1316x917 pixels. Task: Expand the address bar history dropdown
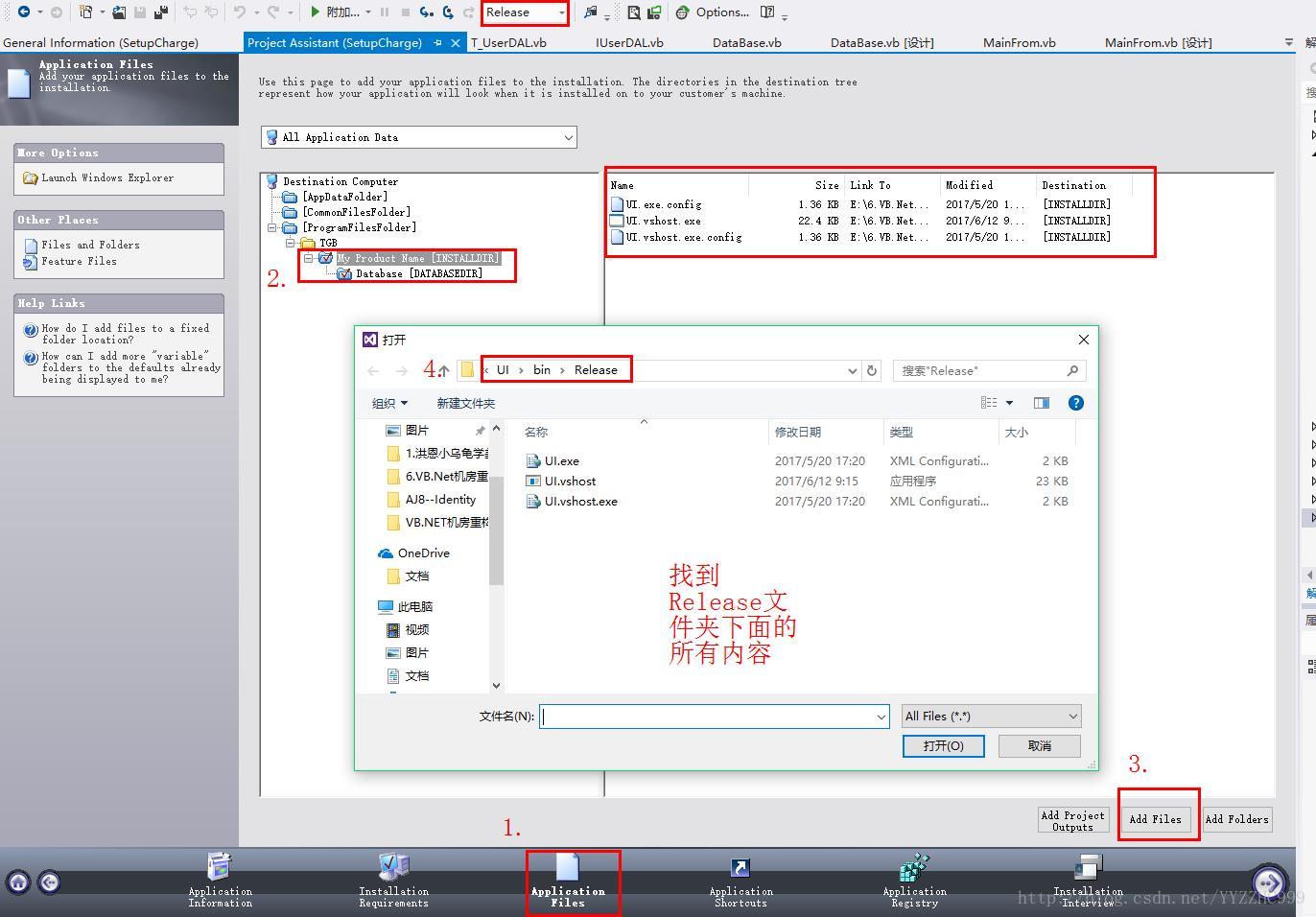click(852, 370)
